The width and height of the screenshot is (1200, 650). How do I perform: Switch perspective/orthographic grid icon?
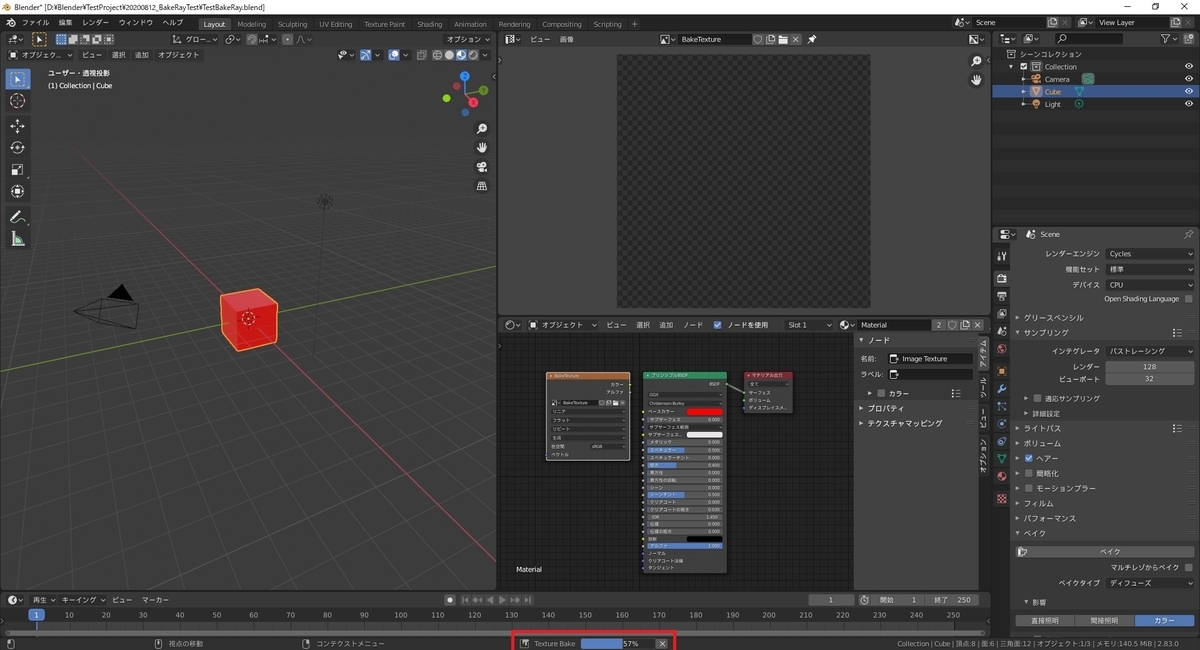pyautogui.click(x=482, y=186)
